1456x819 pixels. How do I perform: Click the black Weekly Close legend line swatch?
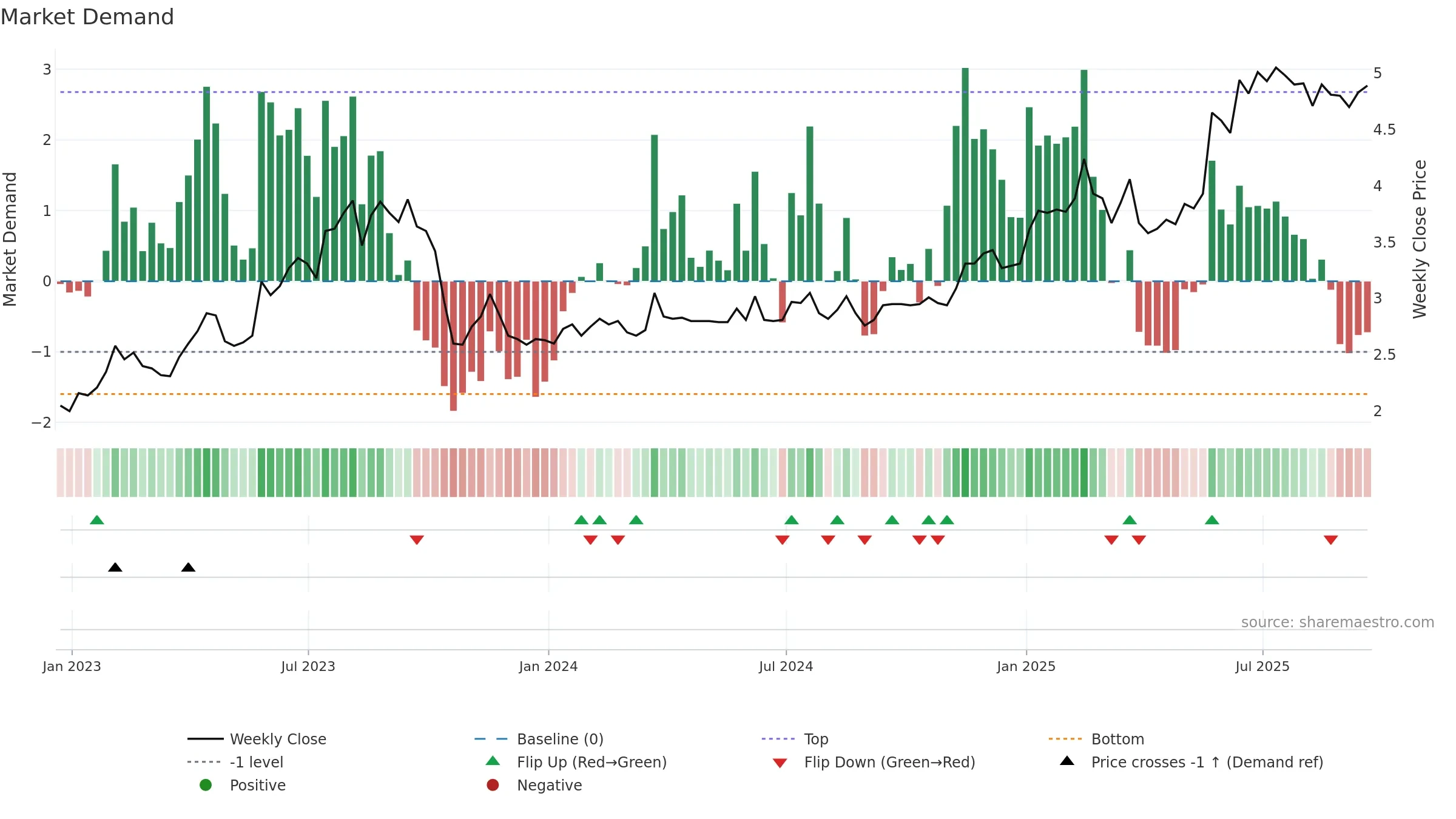206,739
